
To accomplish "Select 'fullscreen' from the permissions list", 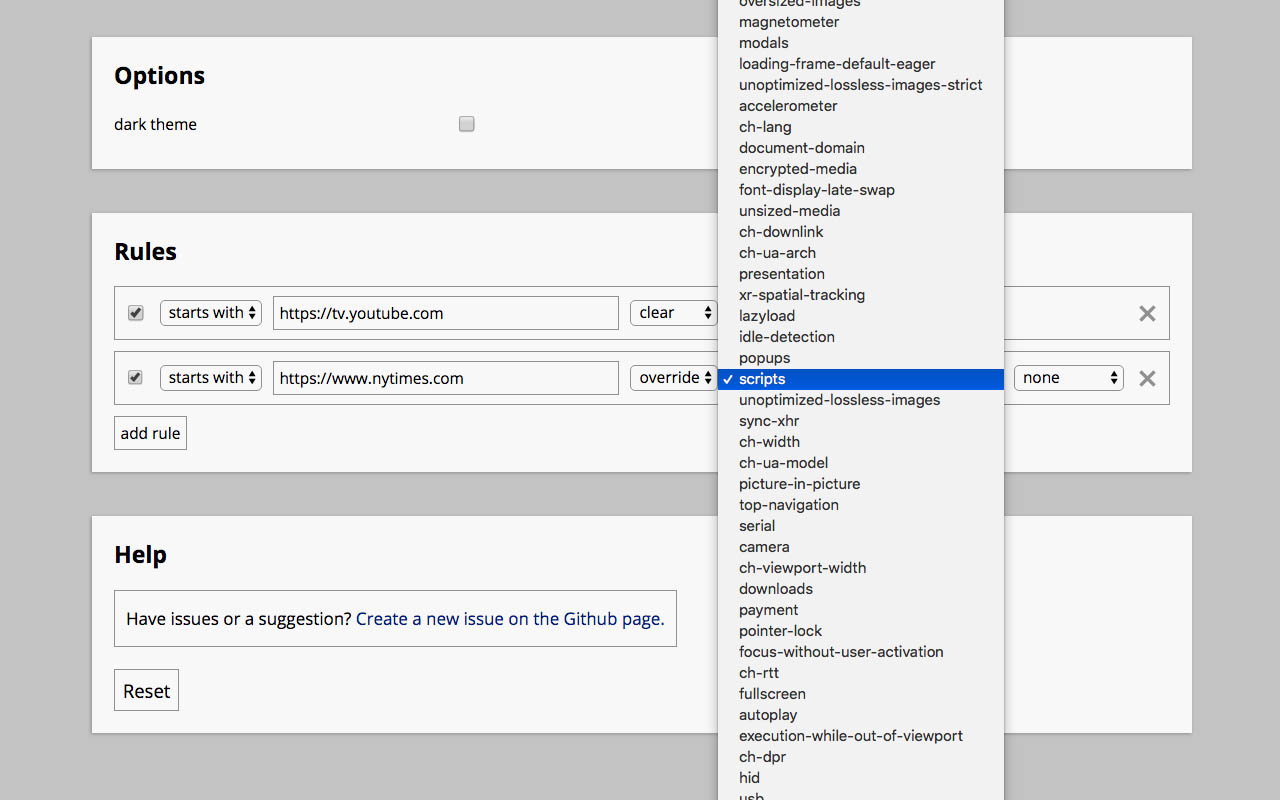I will [x=772, y=693].
